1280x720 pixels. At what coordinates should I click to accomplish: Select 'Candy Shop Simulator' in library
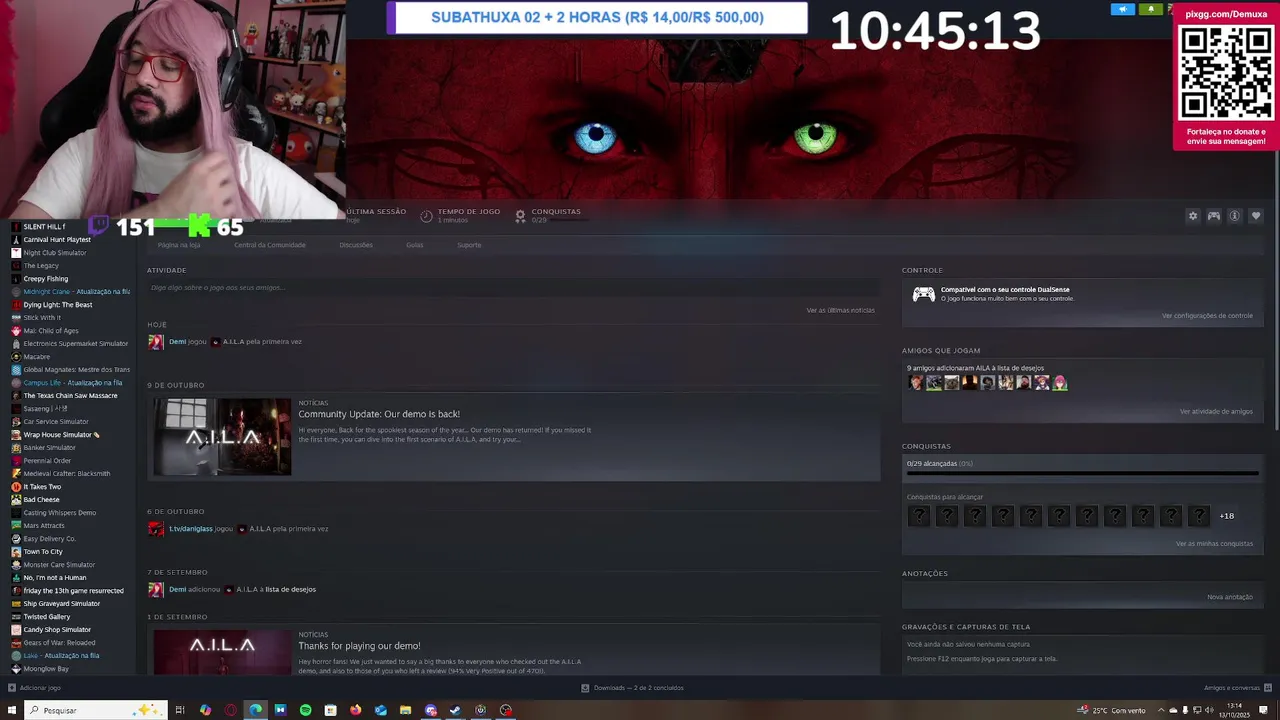[57, 630]
